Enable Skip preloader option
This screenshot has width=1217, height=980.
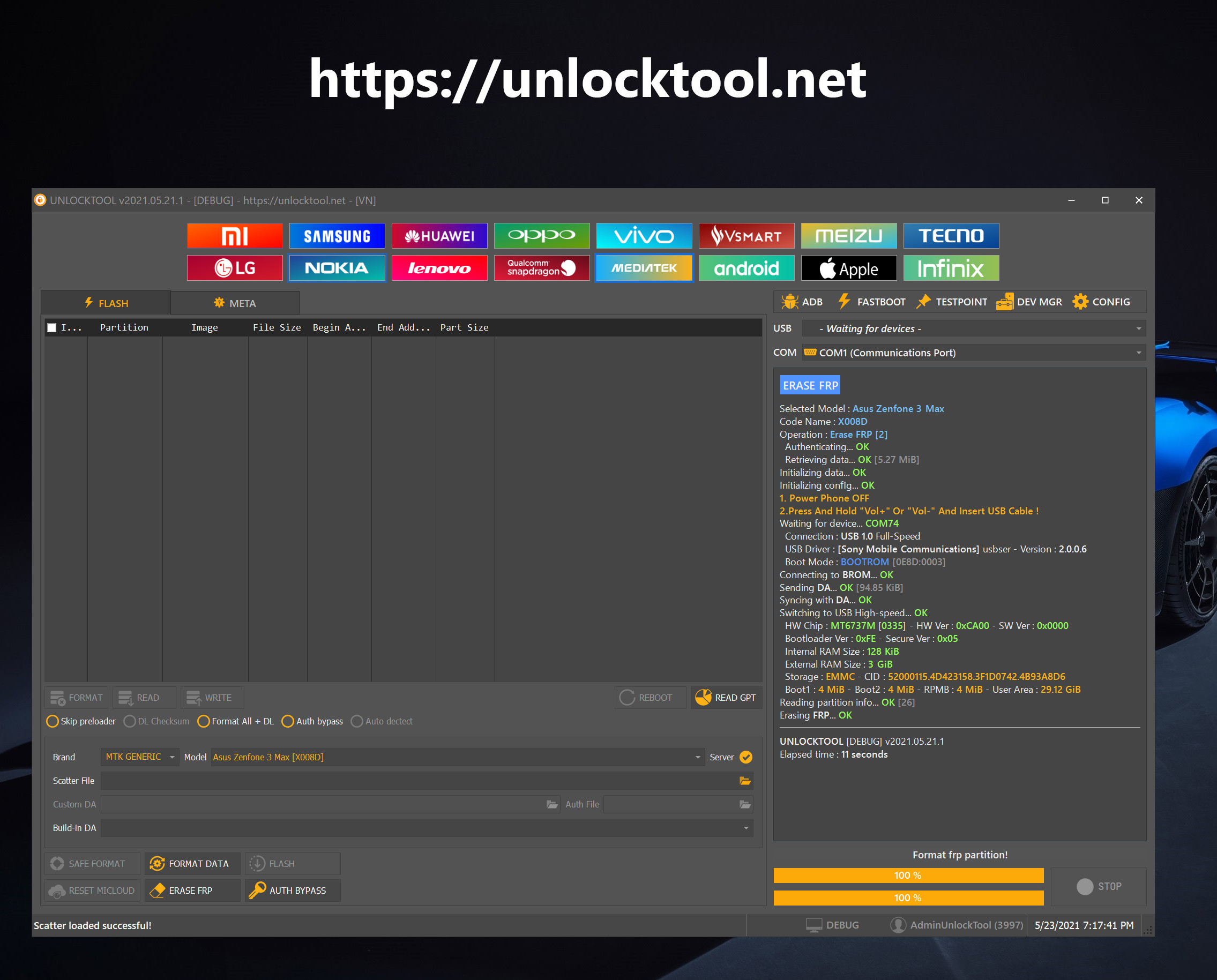[81, 721]
